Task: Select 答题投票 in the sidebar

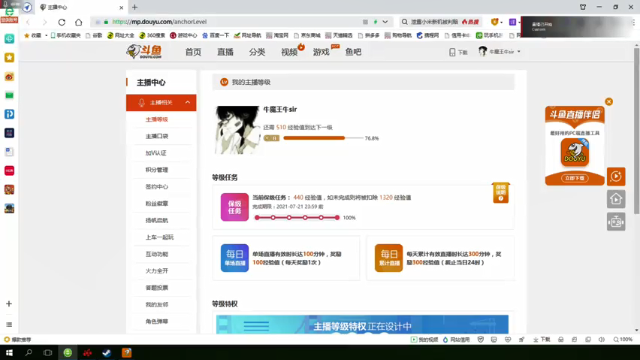Action: (157, 288)
